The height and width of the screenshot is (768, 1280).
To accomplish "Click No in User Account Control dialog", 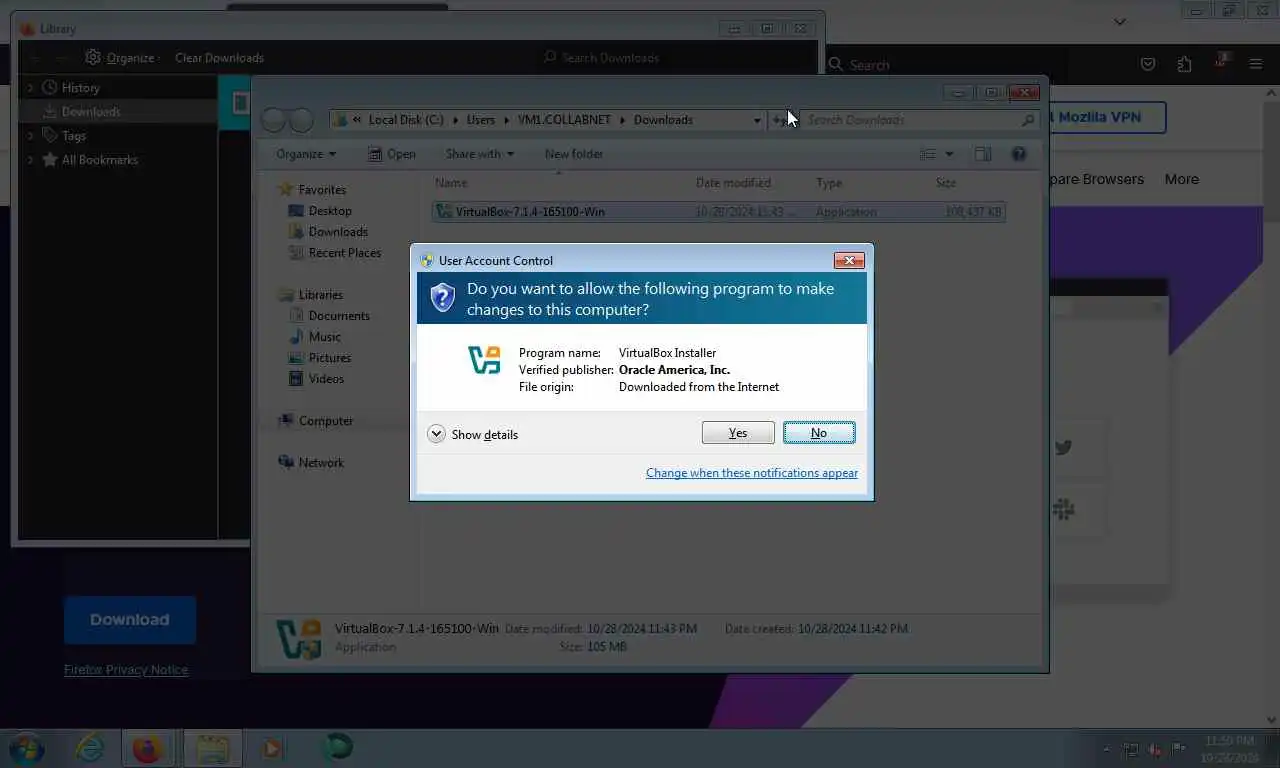I will point(819,433).
